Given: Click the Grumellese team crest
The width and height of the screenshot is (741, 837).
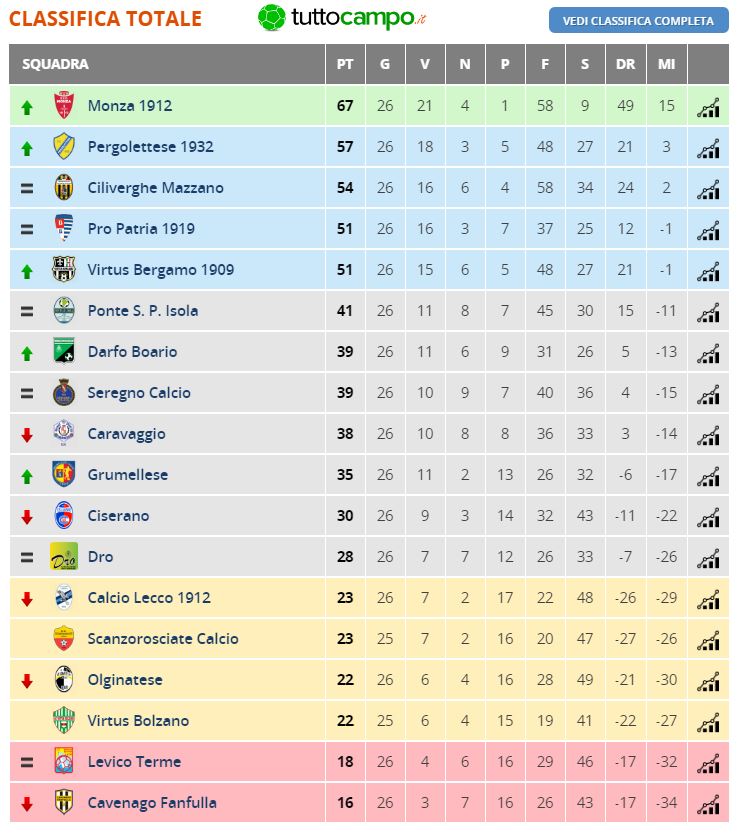Looking at the screenshot, I should point(64,475).
